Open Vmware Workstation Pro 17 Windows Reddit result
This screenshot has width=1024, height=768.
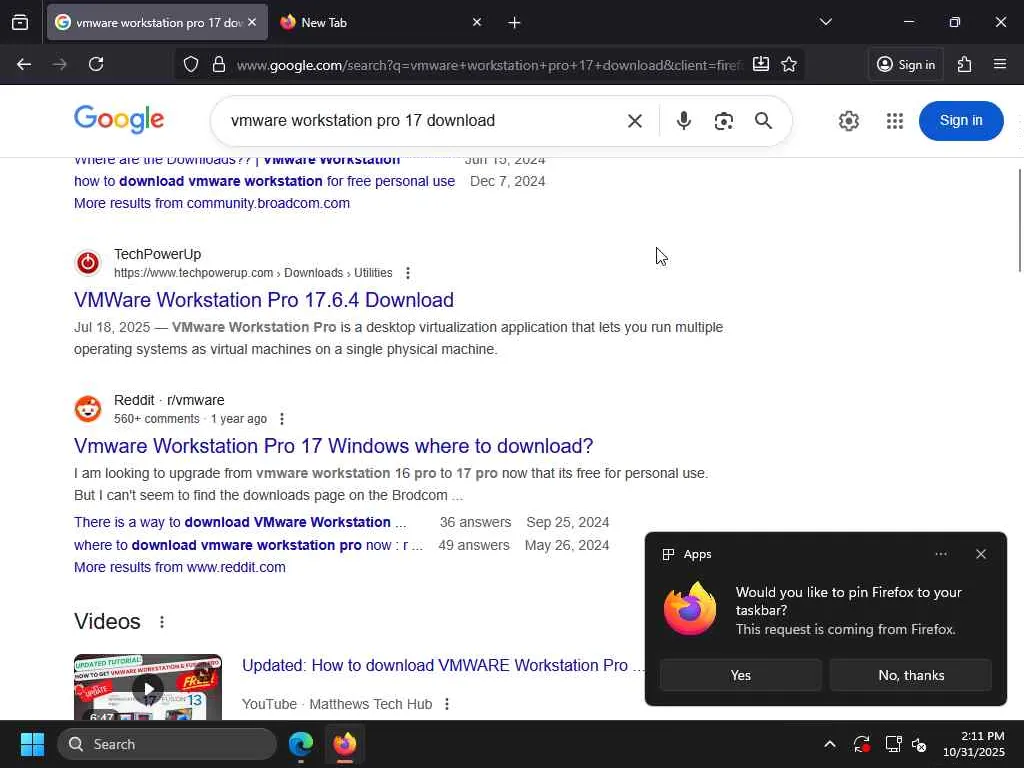coord(334,445)
